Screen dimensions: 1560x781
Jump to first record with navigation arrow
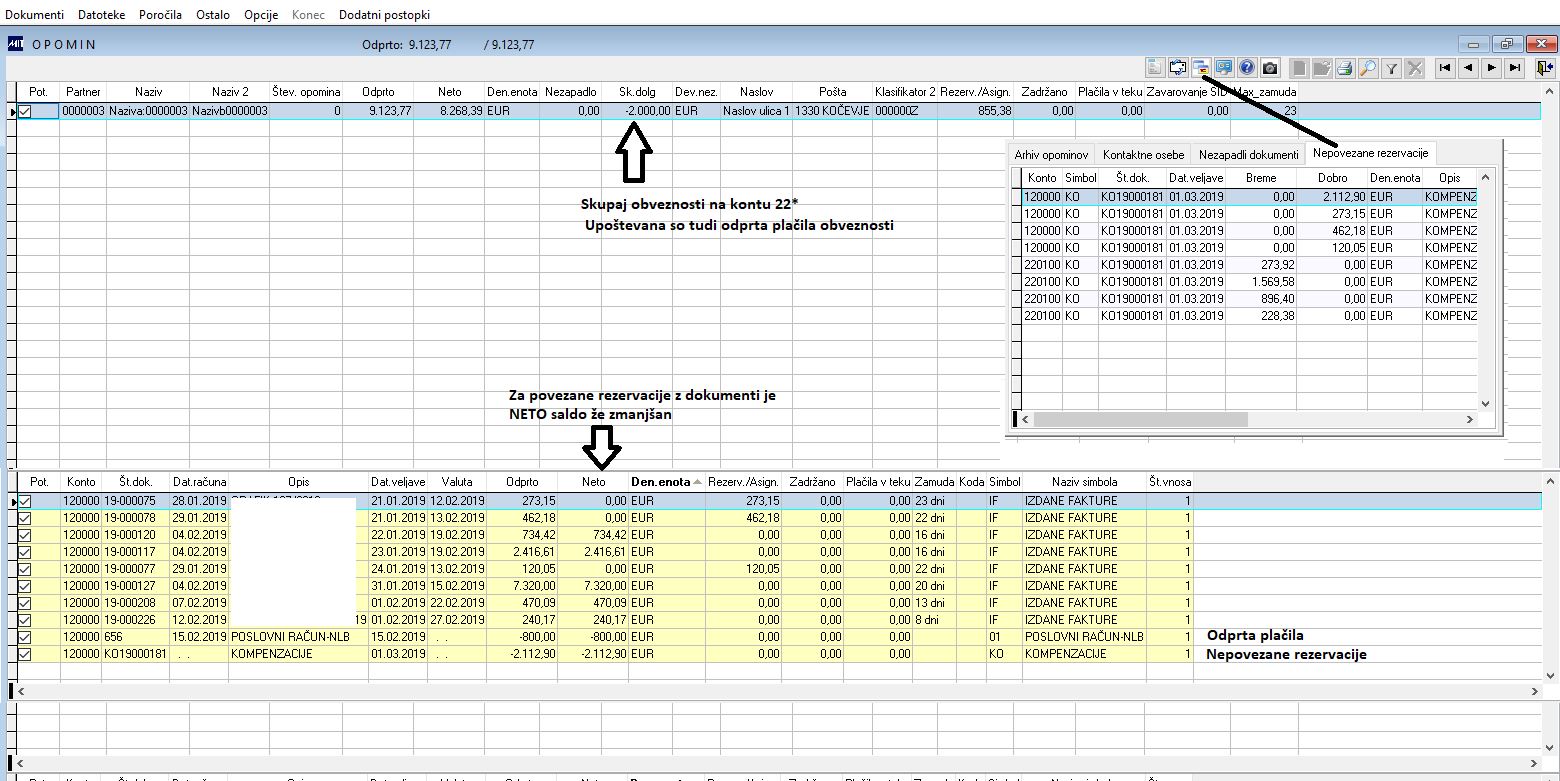pyautogui.click(x=1445, y=67)
